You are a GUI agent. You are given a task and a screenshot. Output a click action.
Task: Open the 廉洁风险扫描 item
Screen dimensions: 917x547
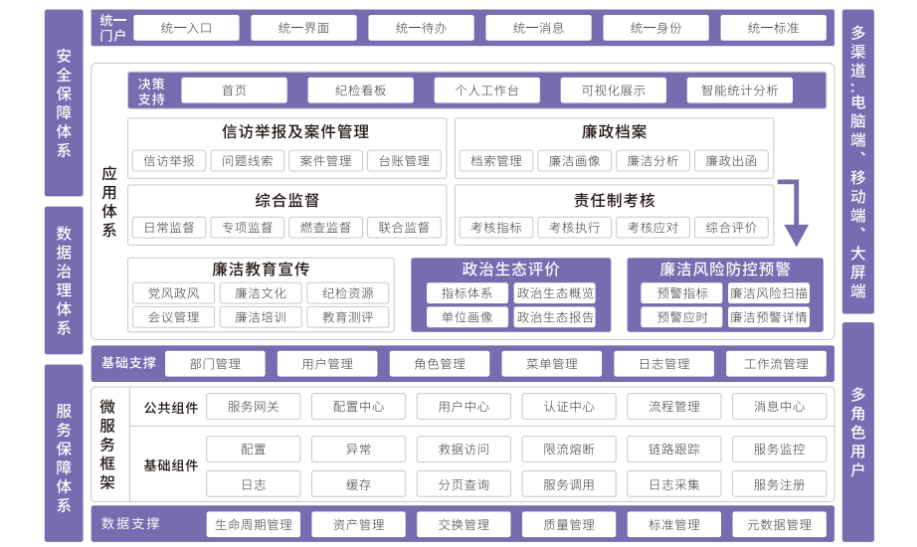[x=768, y=293]
